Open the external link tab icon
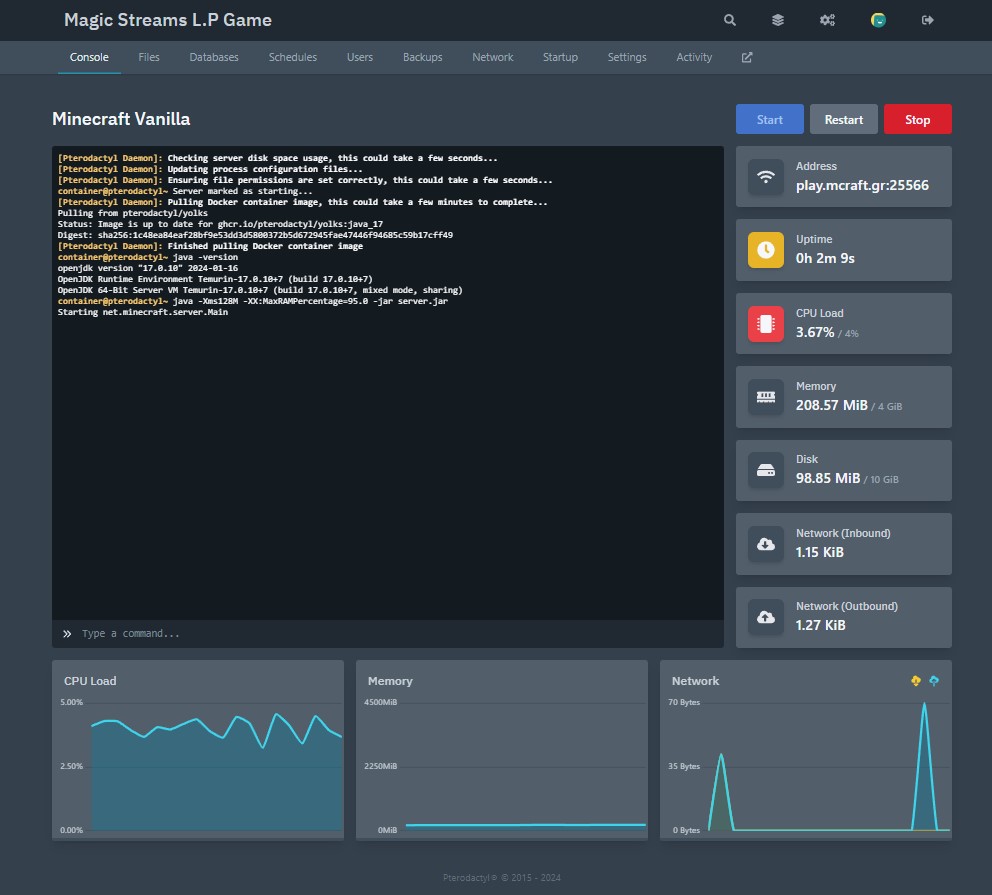 coord(747,58)
